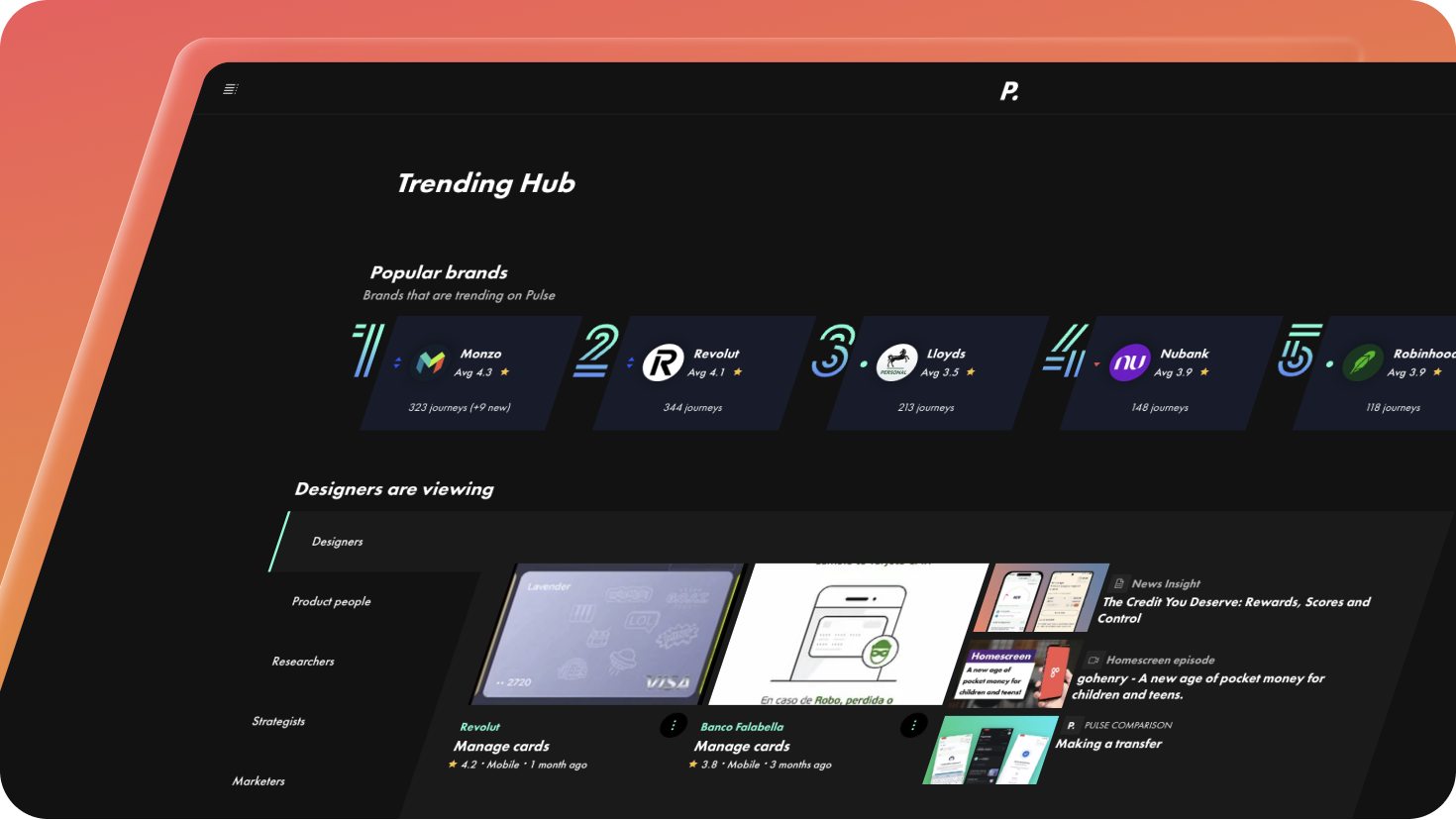Open the Monzo brand card
The width and height of the screenshot is (1456, 820).
[470, 373]
